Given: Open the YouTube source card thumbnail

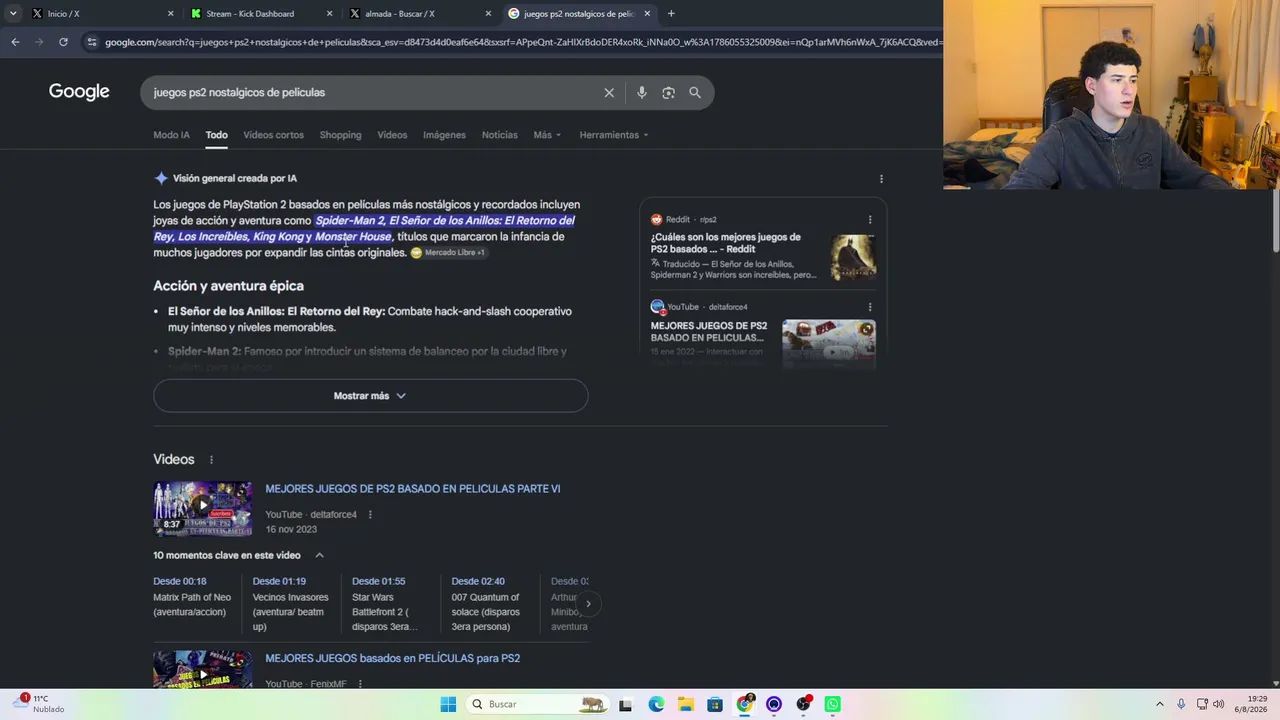Looking at the screenshot, I should pos(828,343).
